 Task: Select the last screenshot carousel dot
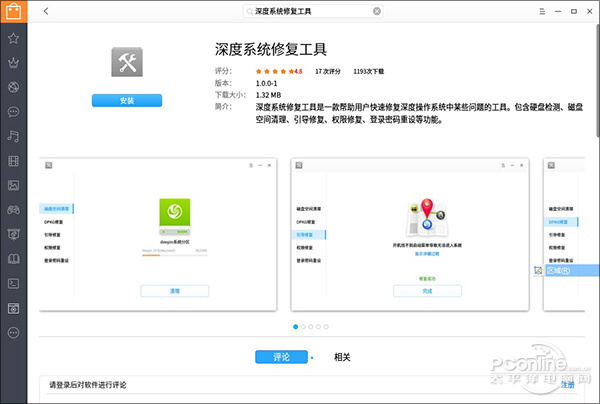[x=328, y=326]
